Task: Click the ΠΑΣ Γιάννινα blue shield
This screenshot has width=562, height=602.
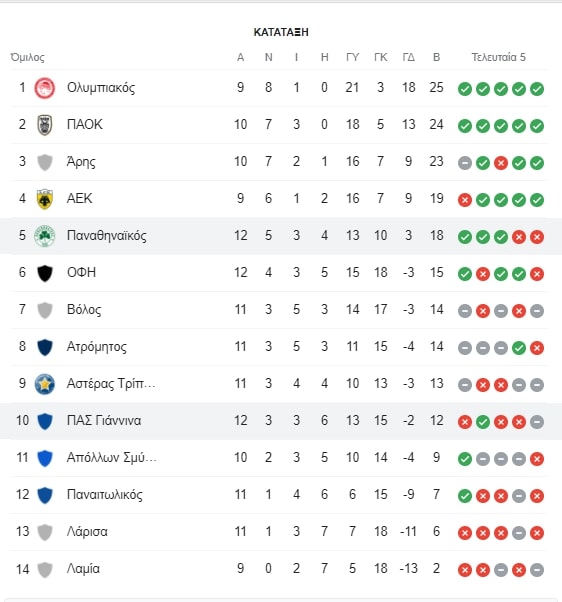Action: pos(45,421)
